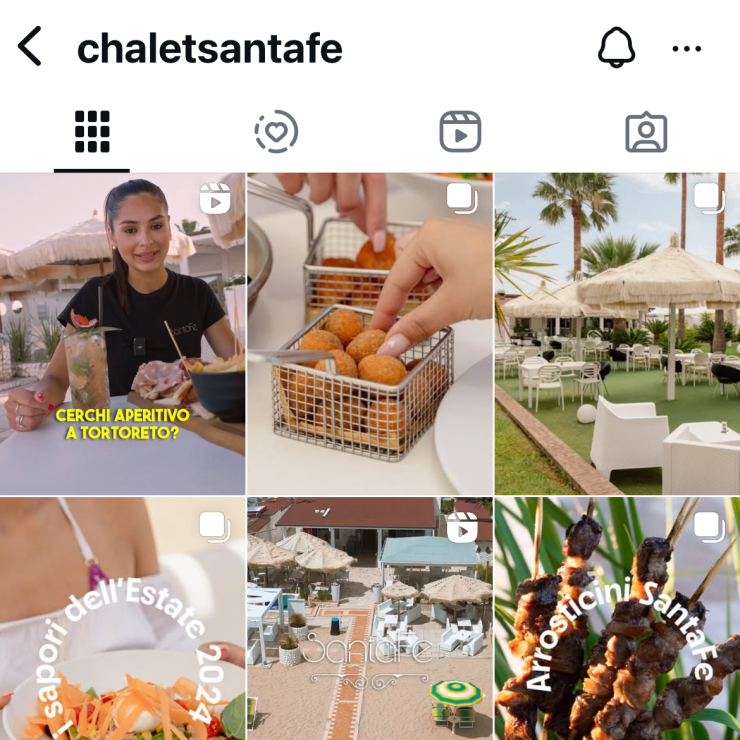Open 'I sapori dell'Estate 2024' post

tap(123, 618)
